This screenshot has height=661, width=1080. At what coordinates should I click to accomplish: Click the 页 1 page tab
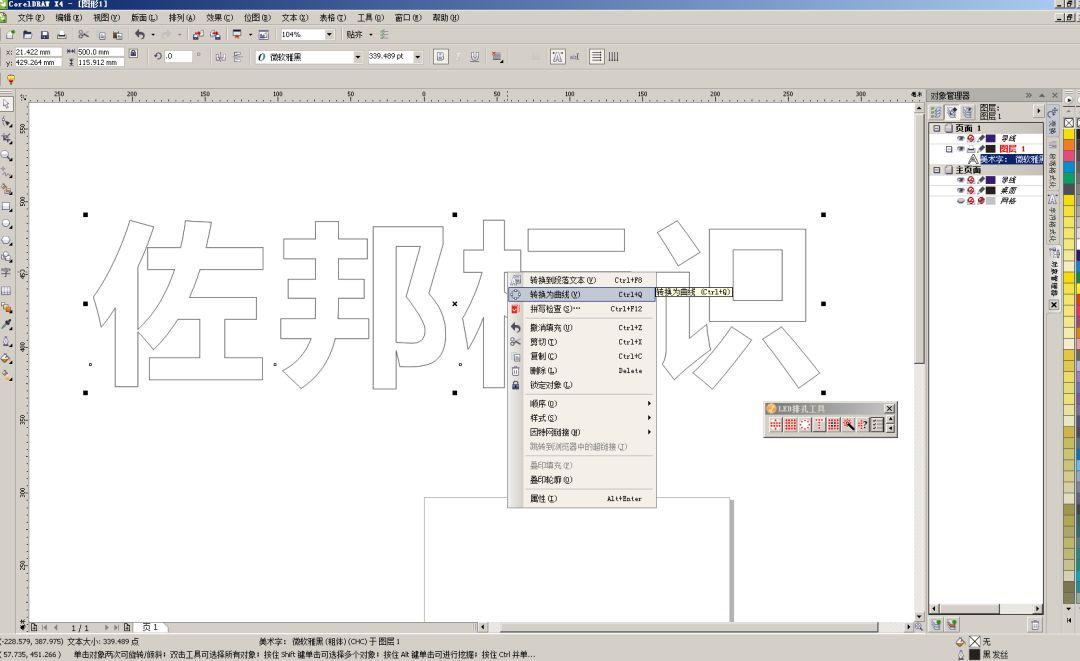point(150,627)
